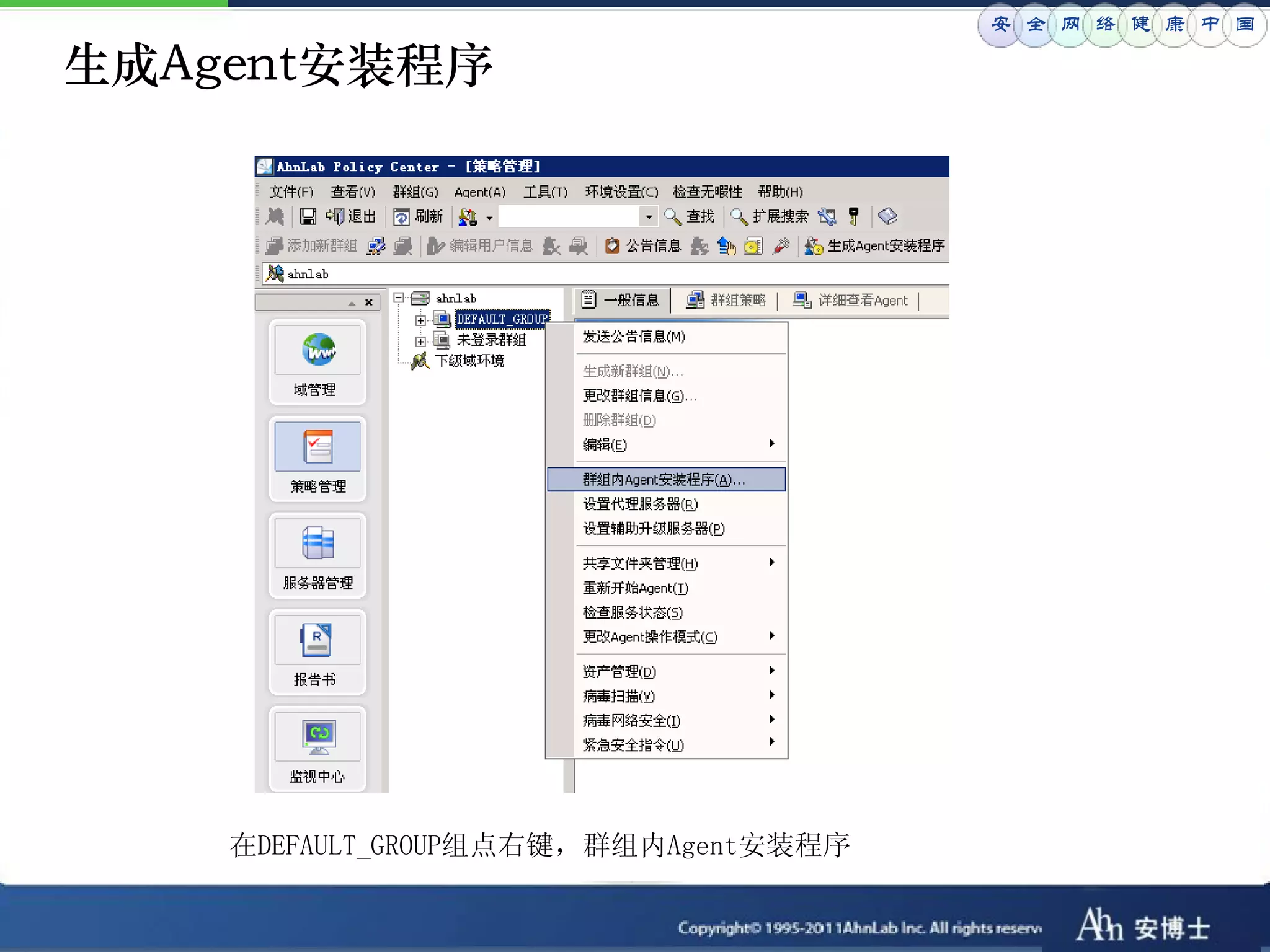The width and height of the screenshot is (1270, 952).
Task: Open the small arrow next to user search icon
Action: [x=489, y=218]
